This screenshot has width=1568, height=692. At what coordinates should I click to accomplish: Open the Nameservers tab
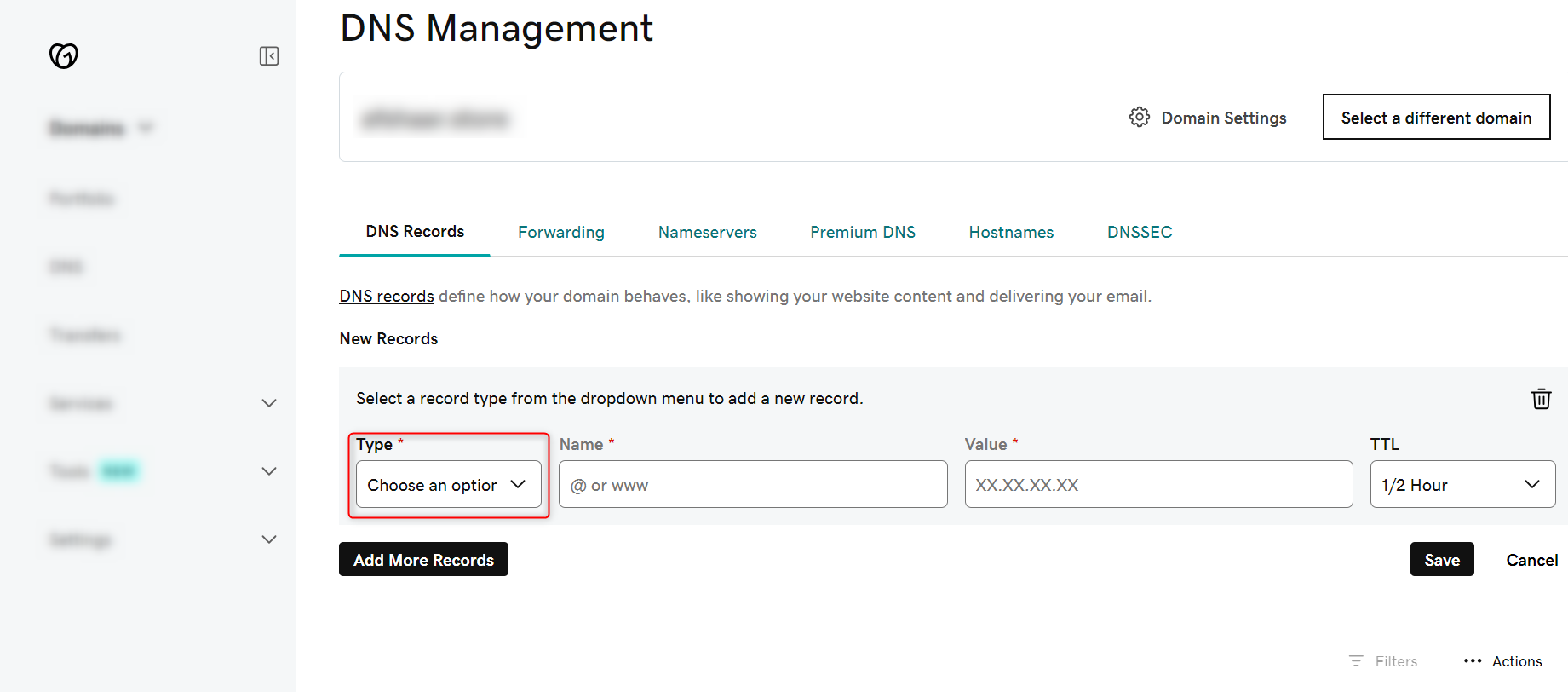point(707,232)
